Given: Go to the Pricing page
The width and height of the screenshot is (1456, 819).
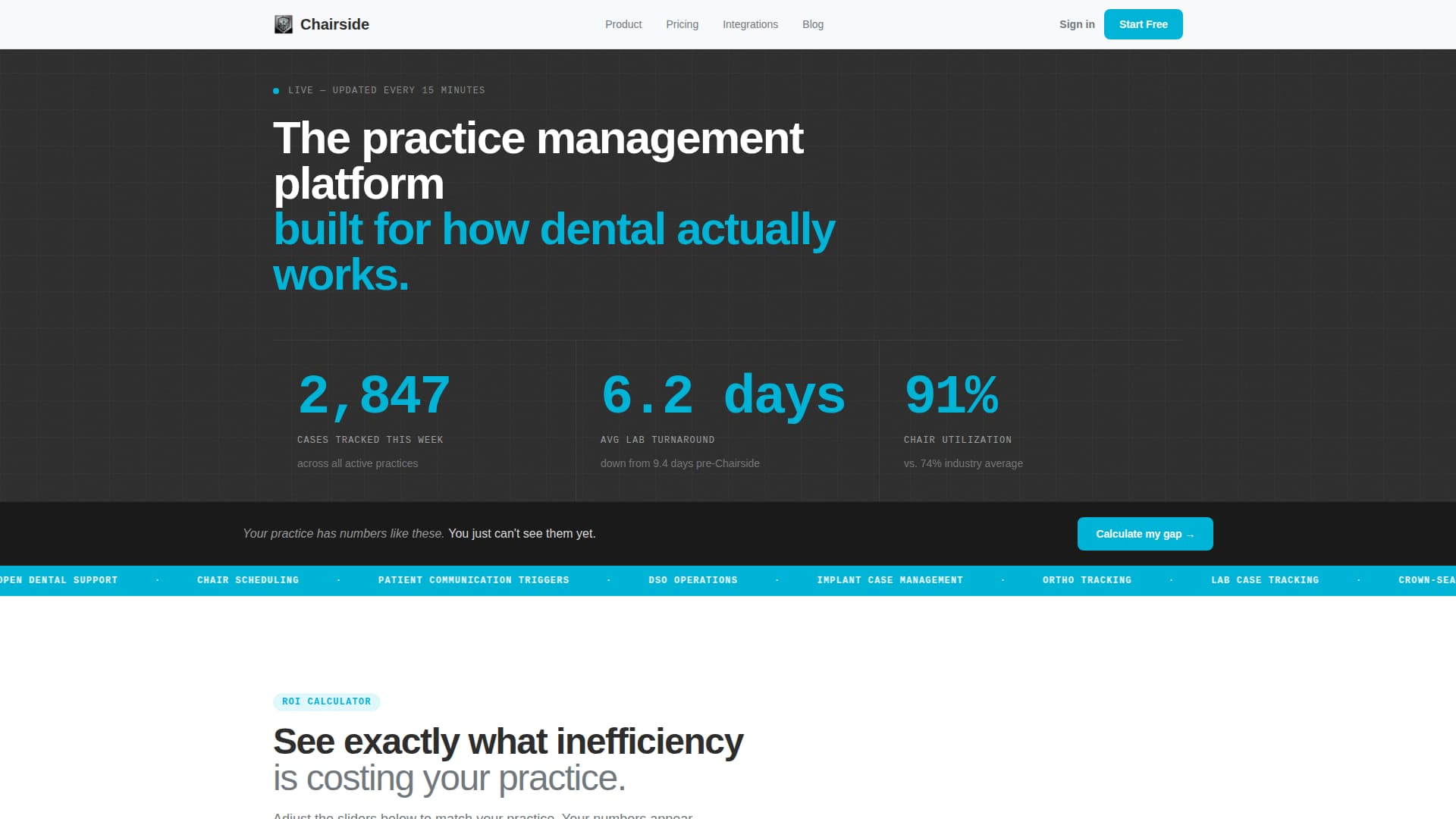Looking at the screenshot, I should pyautogui.click(x=682, y=24).
